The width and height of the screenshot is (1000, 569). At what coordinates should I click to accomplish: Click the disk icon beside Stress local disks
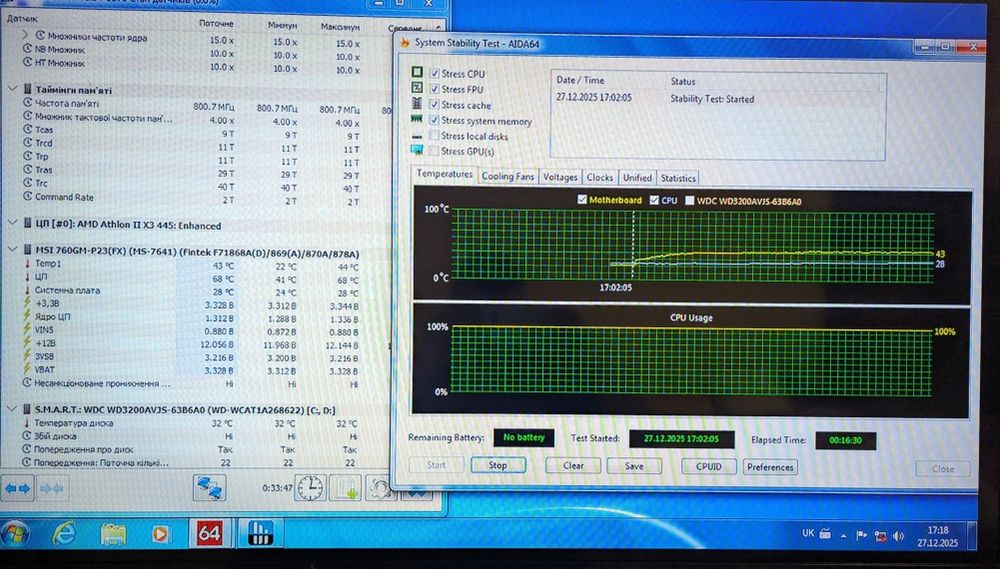(417, 136)
